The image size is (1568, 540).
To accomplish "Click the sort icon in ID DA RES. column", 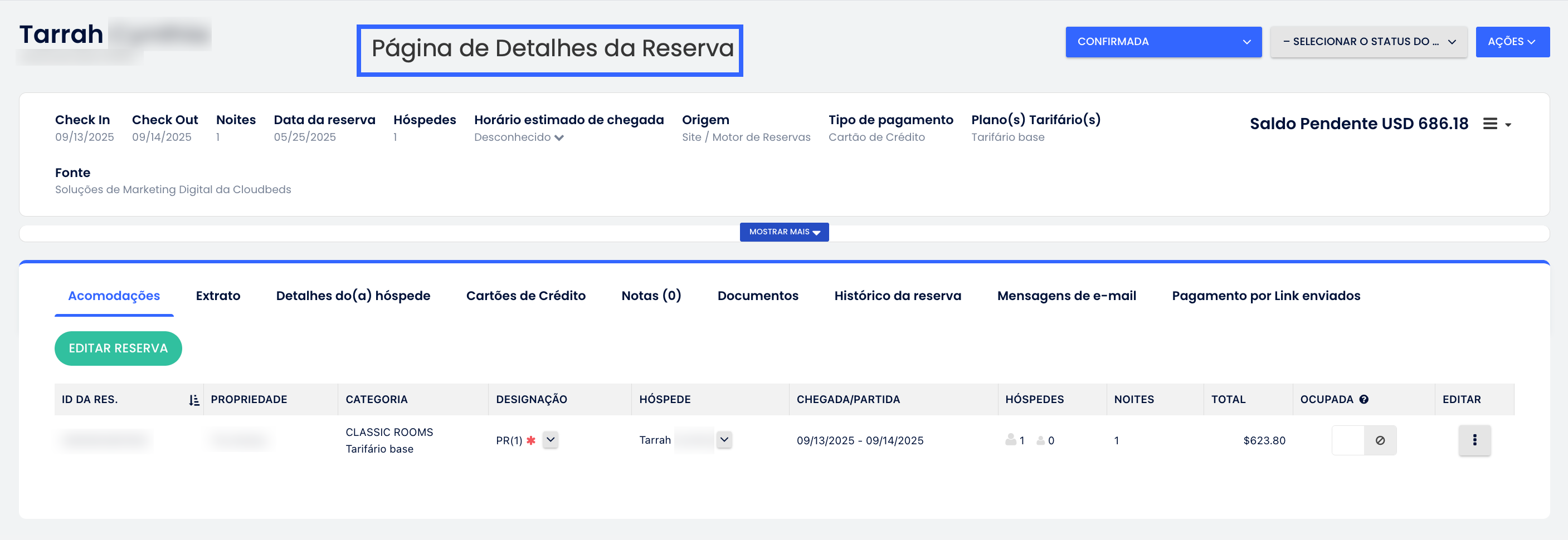I will (x=193, y=400).
